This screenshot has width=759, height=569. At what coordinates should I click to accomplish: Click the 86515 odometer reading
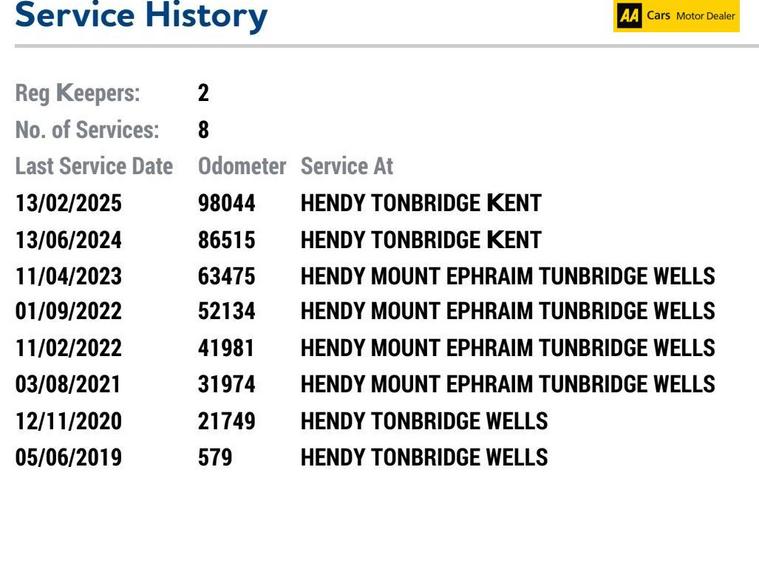(x=227, y=240)
